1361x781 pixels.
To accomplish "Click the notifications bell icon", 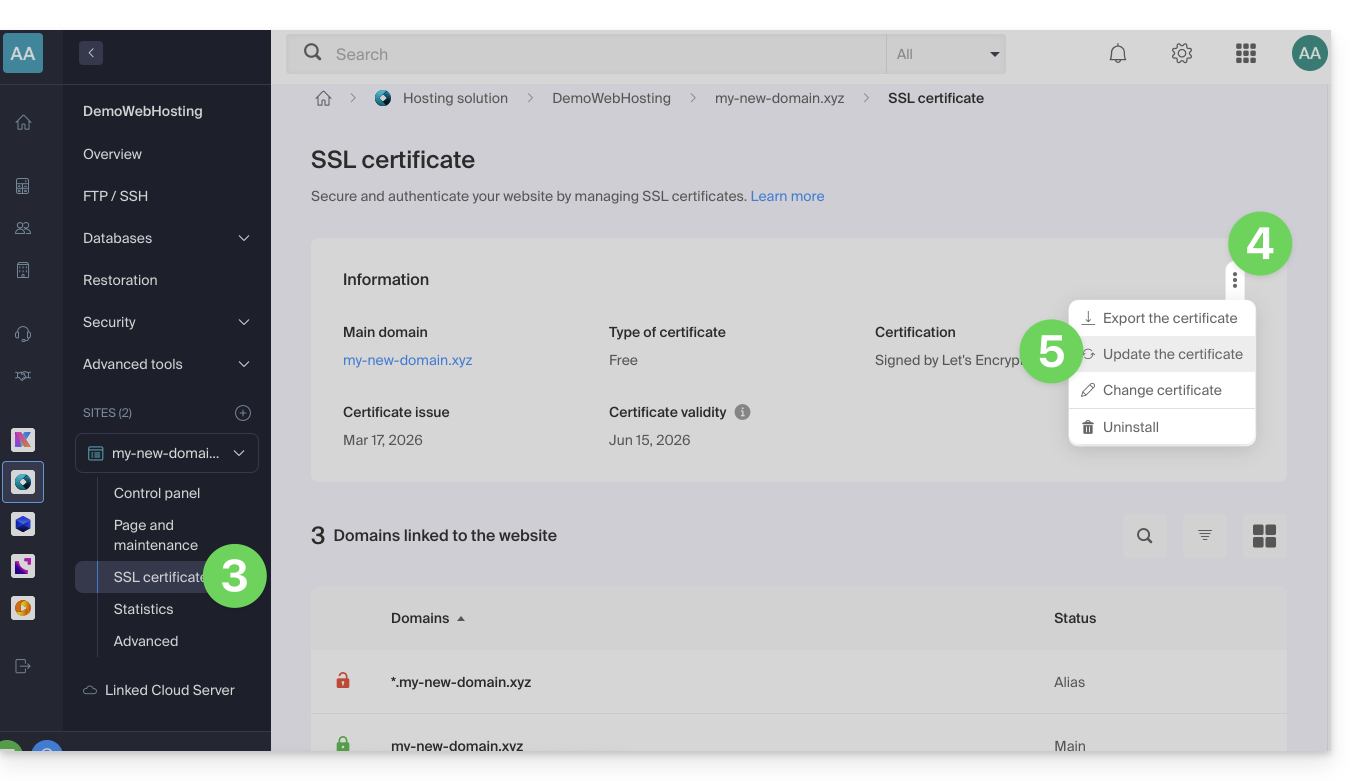I will click(x=1118, y=54).
